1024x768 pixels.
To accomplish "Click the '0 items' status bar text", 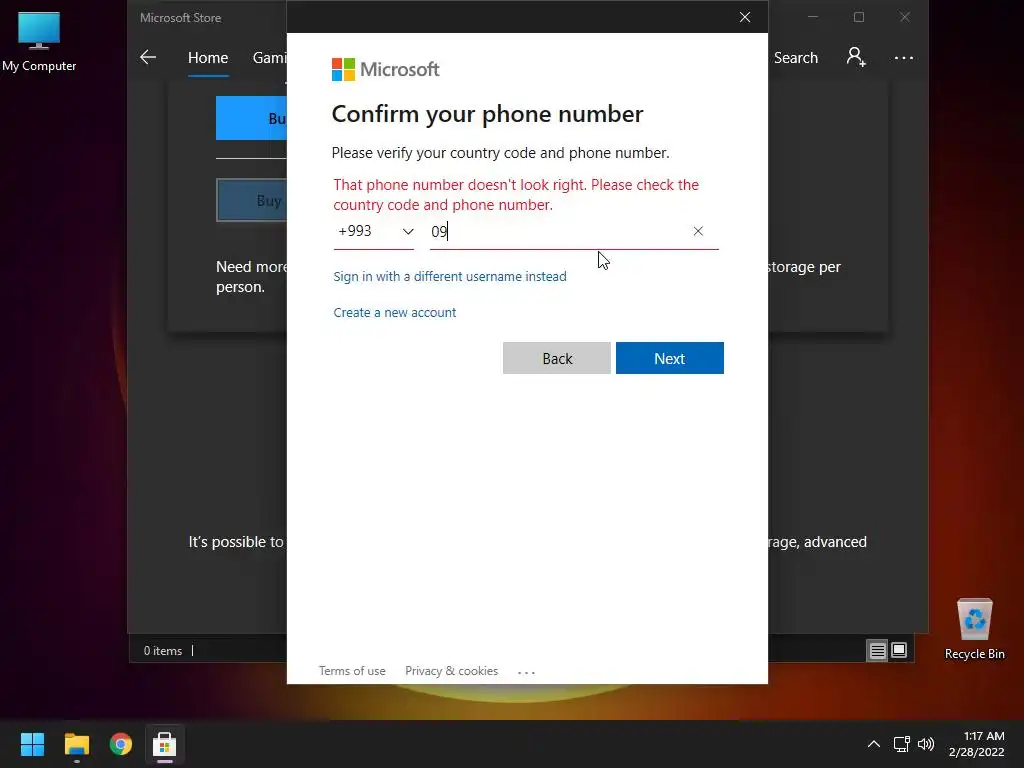I will point(163,651).
